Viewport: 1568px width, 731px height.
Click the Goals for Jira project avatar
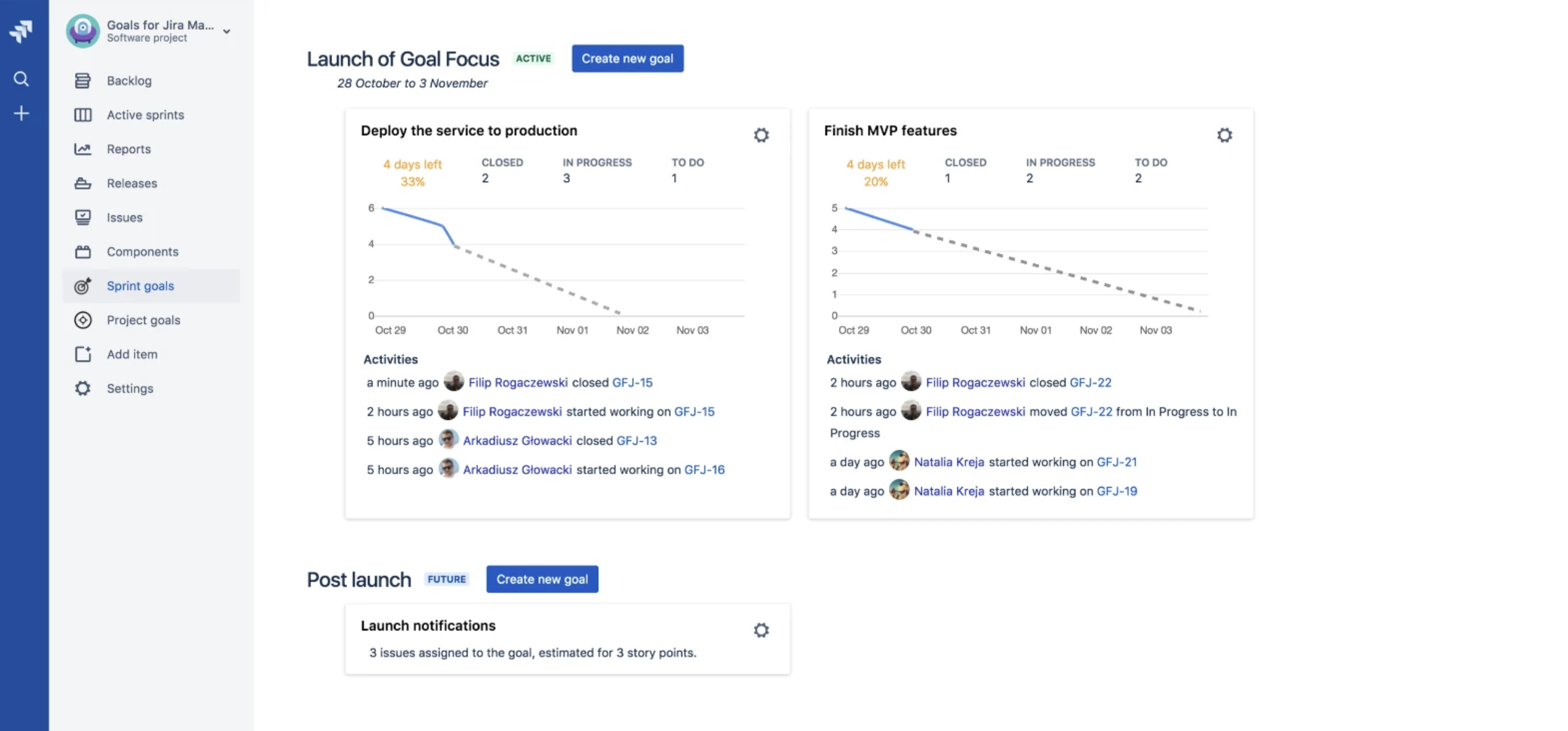tap(83, 31)
